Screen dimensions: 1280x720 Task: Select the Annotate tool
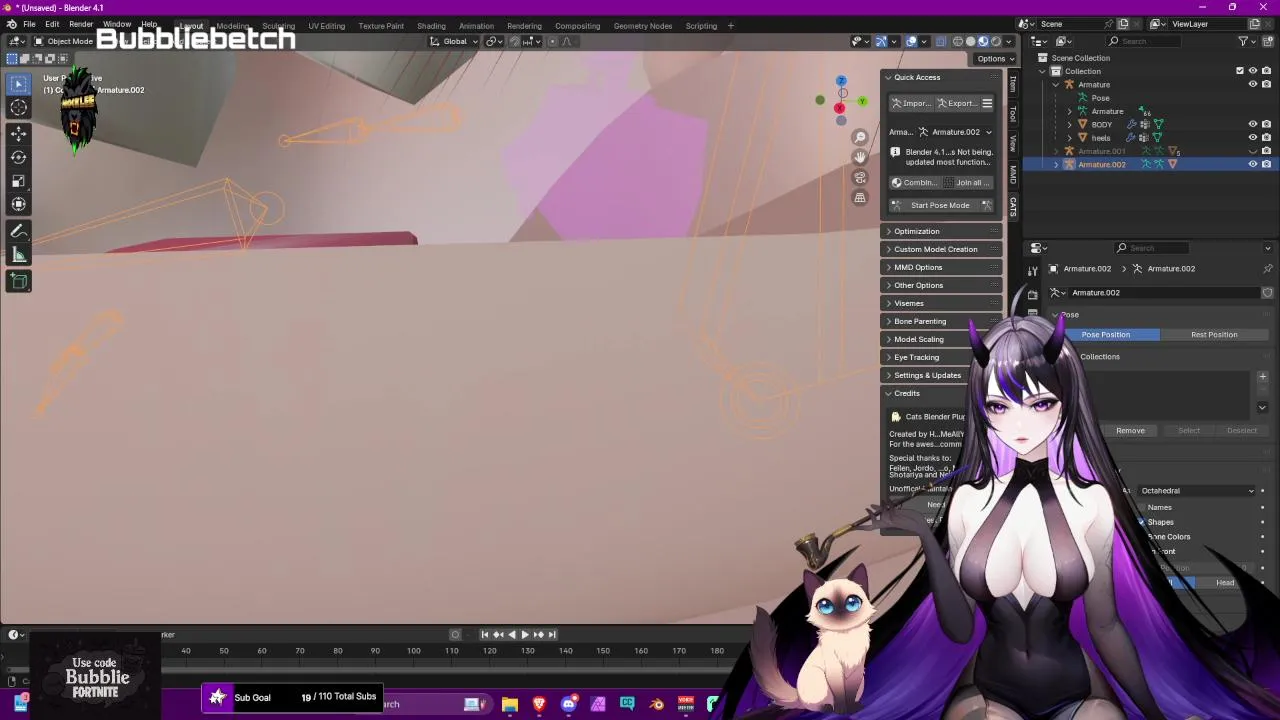pyautogui.click(x=19, y=231)
